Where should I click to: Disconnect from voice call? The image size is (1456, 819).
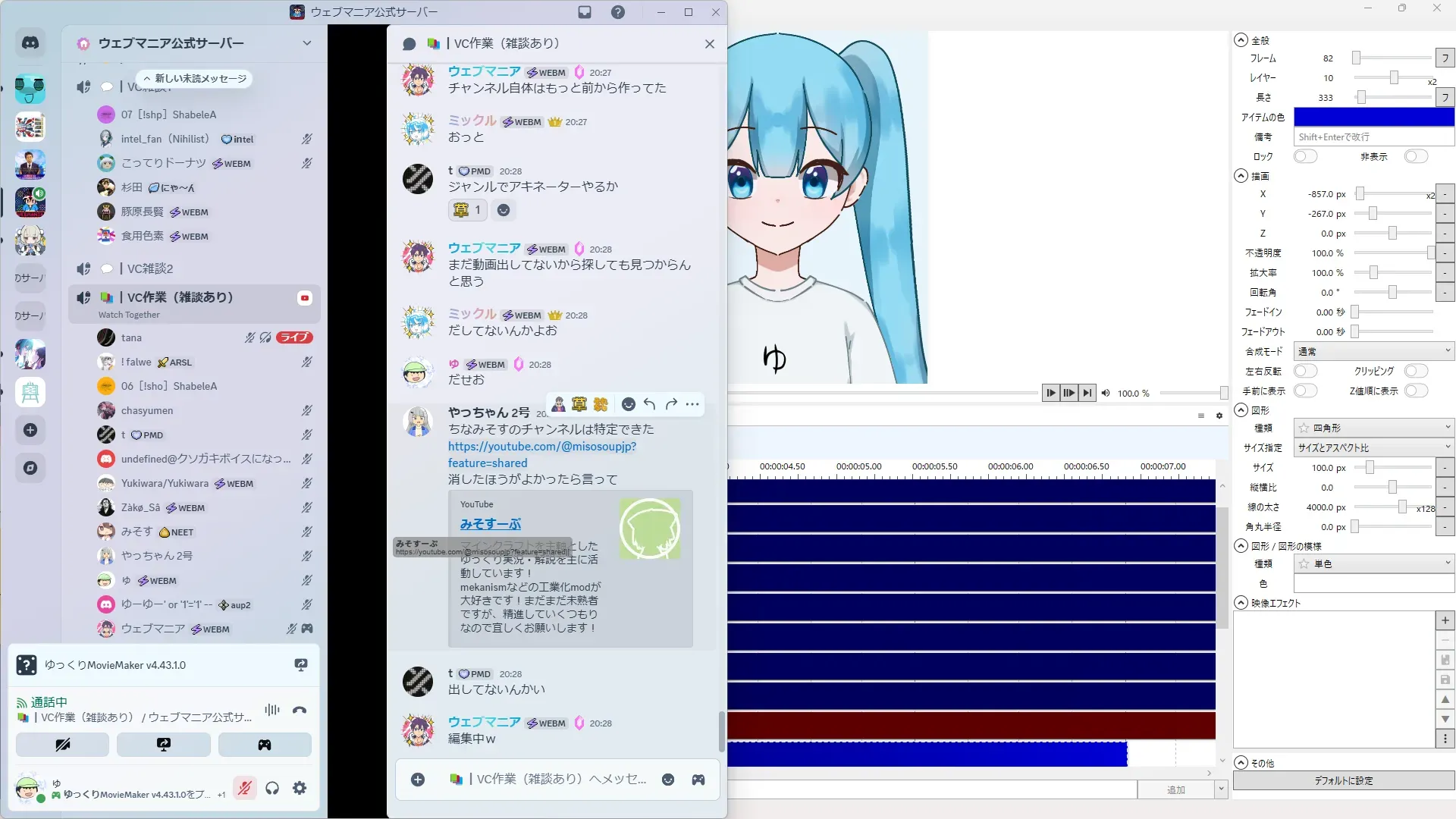coord(300,710)
